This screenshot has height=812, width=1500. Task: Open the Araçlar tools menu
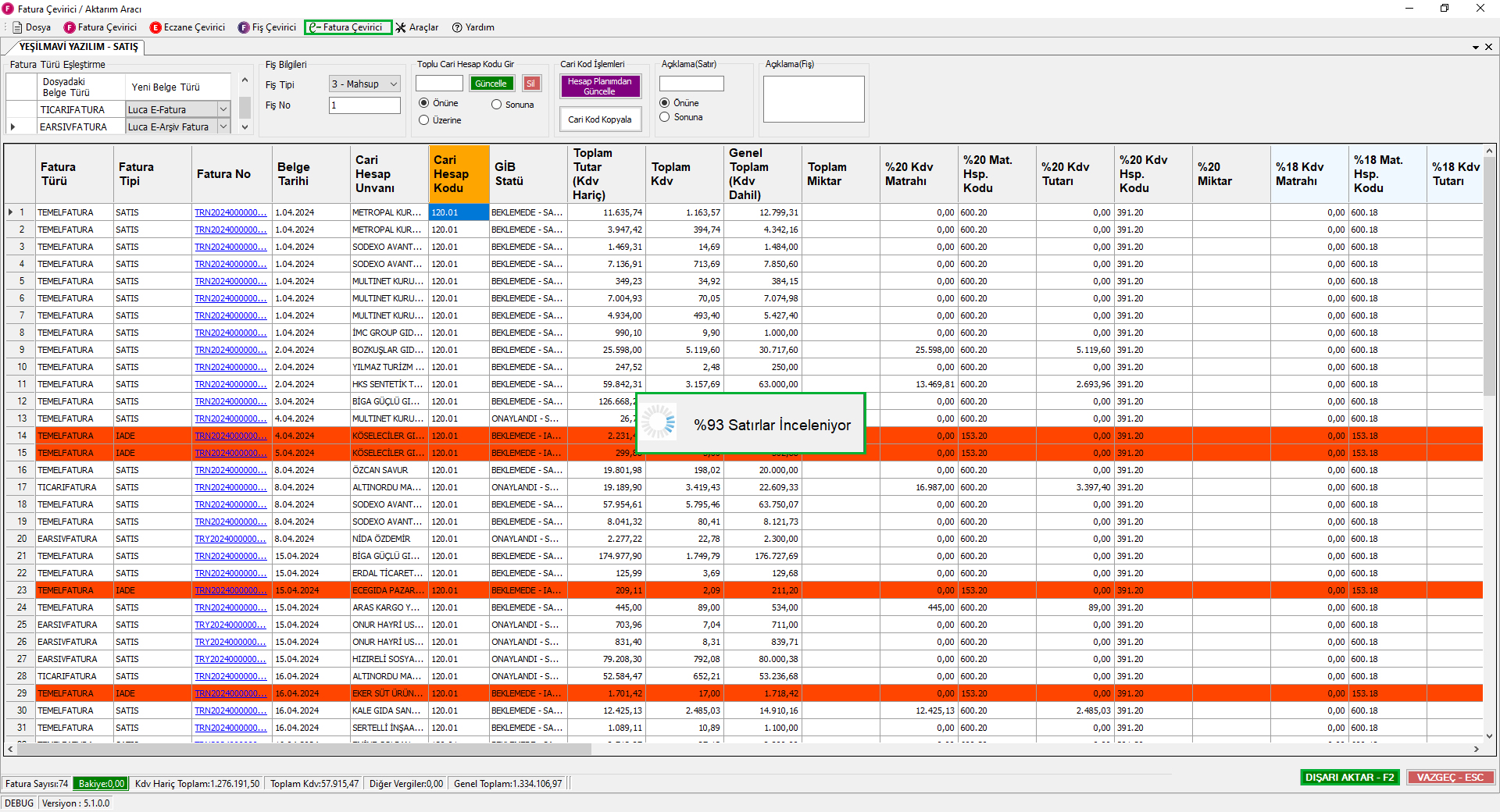[x=417, y=27]
